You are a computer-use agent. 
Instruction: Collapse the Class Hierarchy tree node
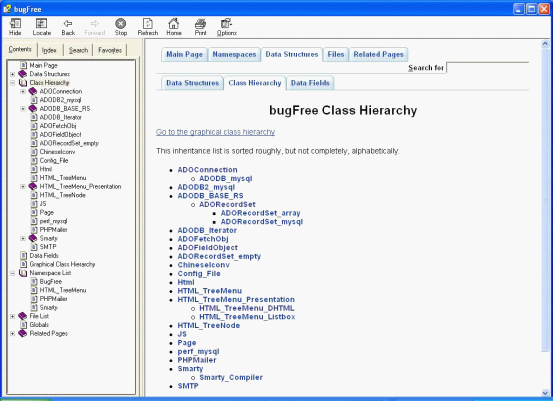13,83
